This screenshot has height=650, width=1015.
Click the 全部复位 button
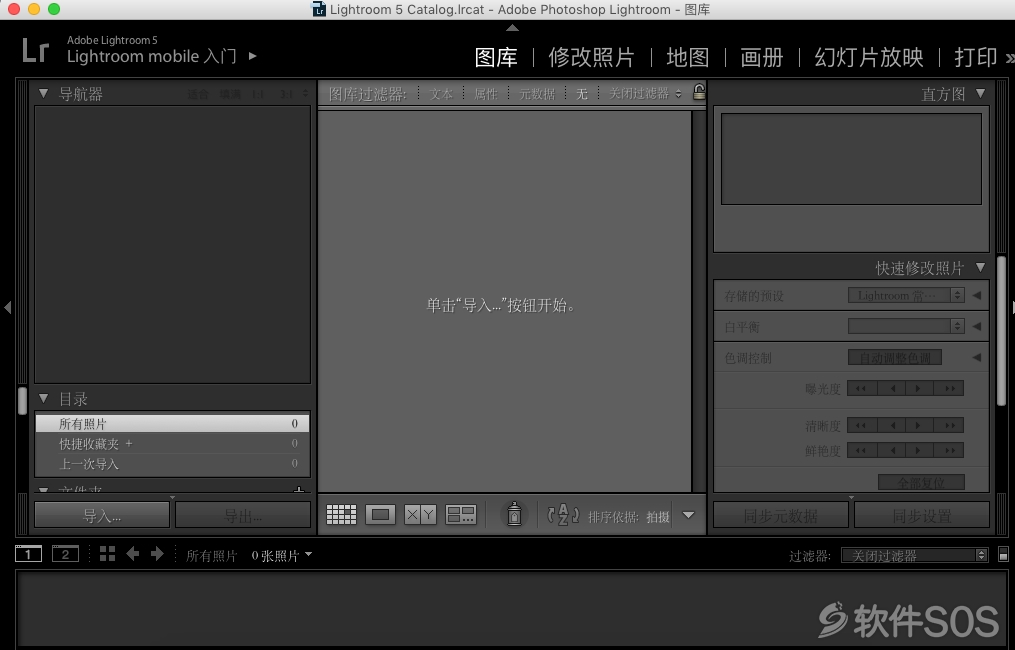tap(921, 482)
